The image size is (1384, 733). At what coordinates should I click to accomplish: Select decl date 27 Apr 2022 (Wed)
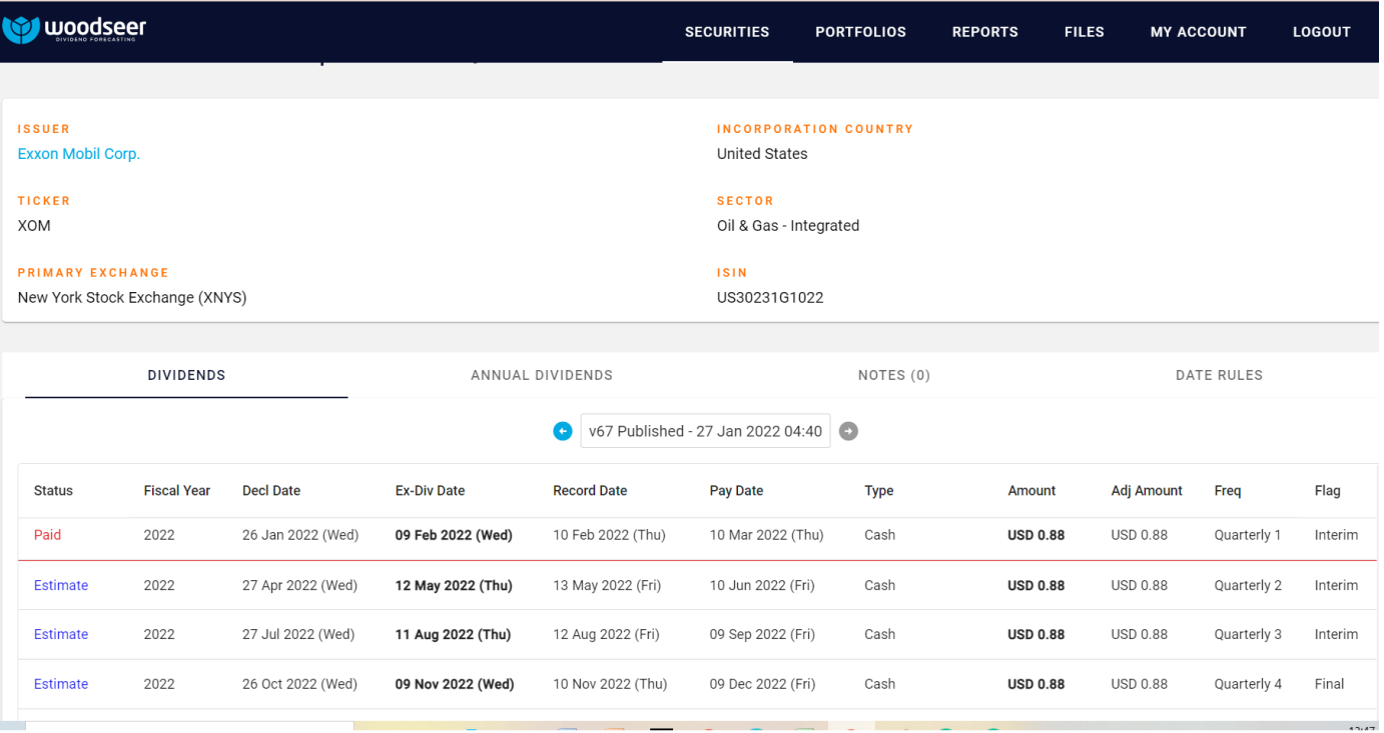[300, 585]
